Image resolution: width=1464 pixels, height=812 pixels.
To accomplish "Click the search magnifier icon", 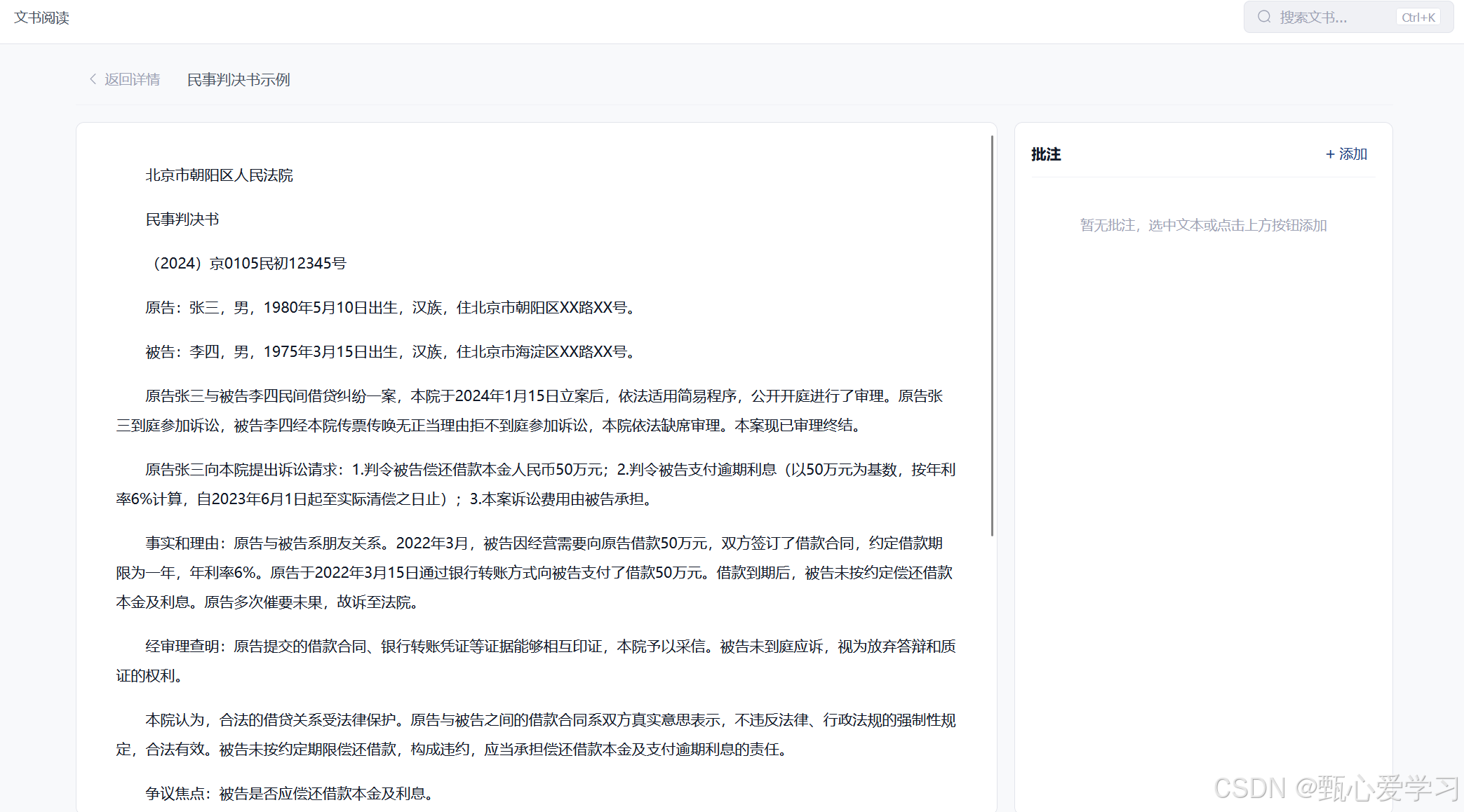I will [1264, 17].
